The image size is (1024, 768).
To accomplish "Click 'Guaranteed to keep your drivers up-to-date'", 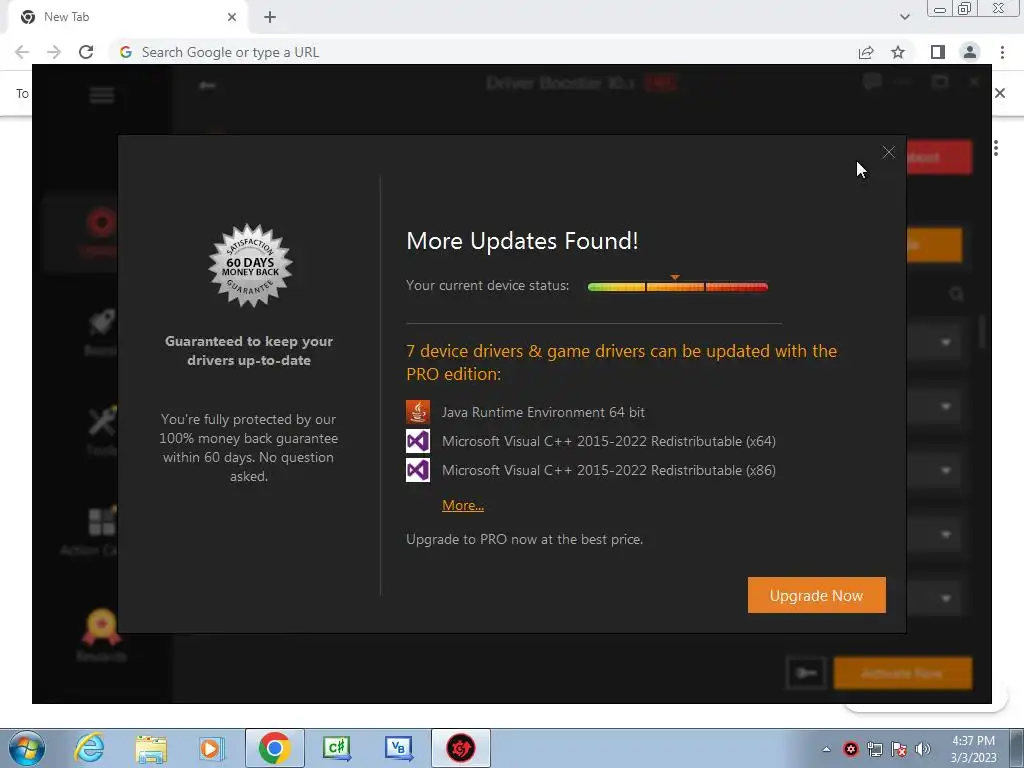I will pos(249,351).
